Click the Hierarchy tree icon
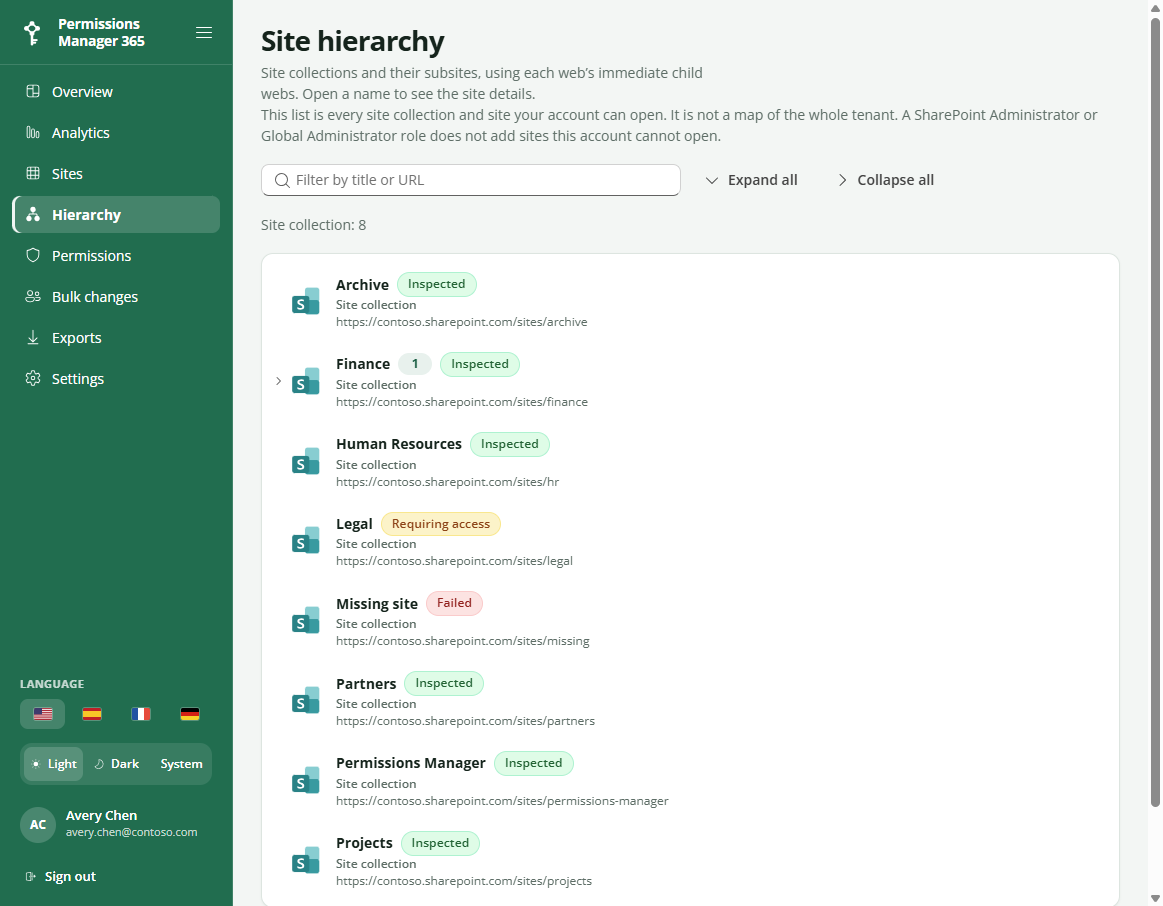 tap(33, 214)
